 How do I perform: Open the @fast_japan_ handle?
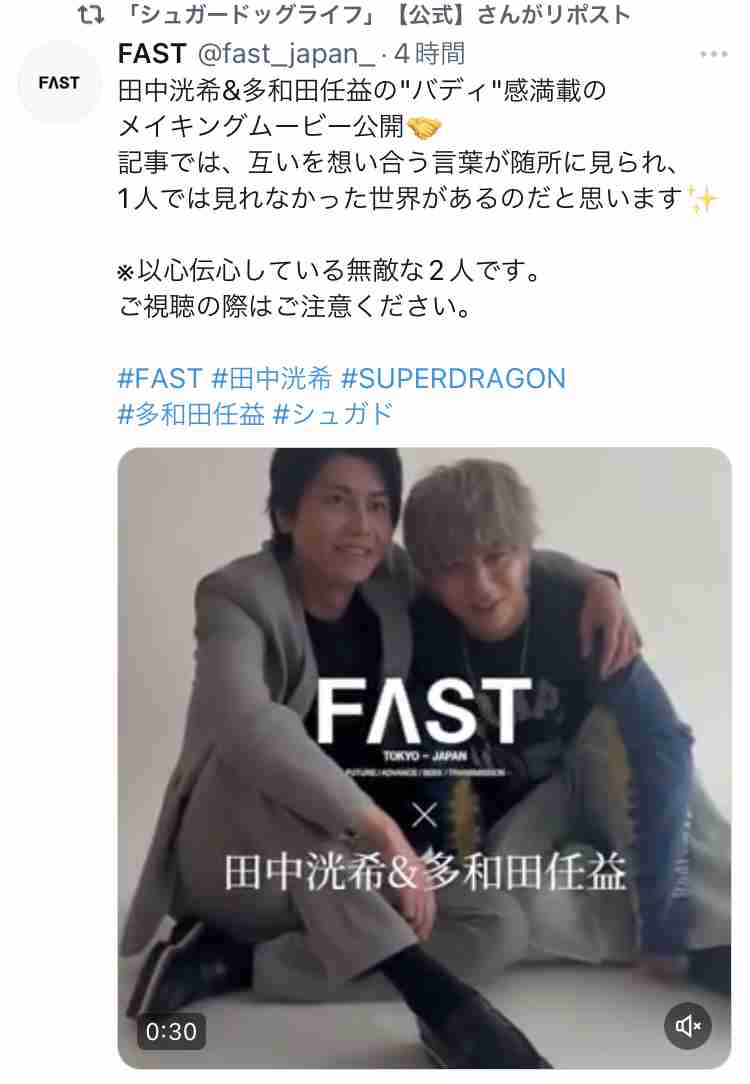click(286, 53)
